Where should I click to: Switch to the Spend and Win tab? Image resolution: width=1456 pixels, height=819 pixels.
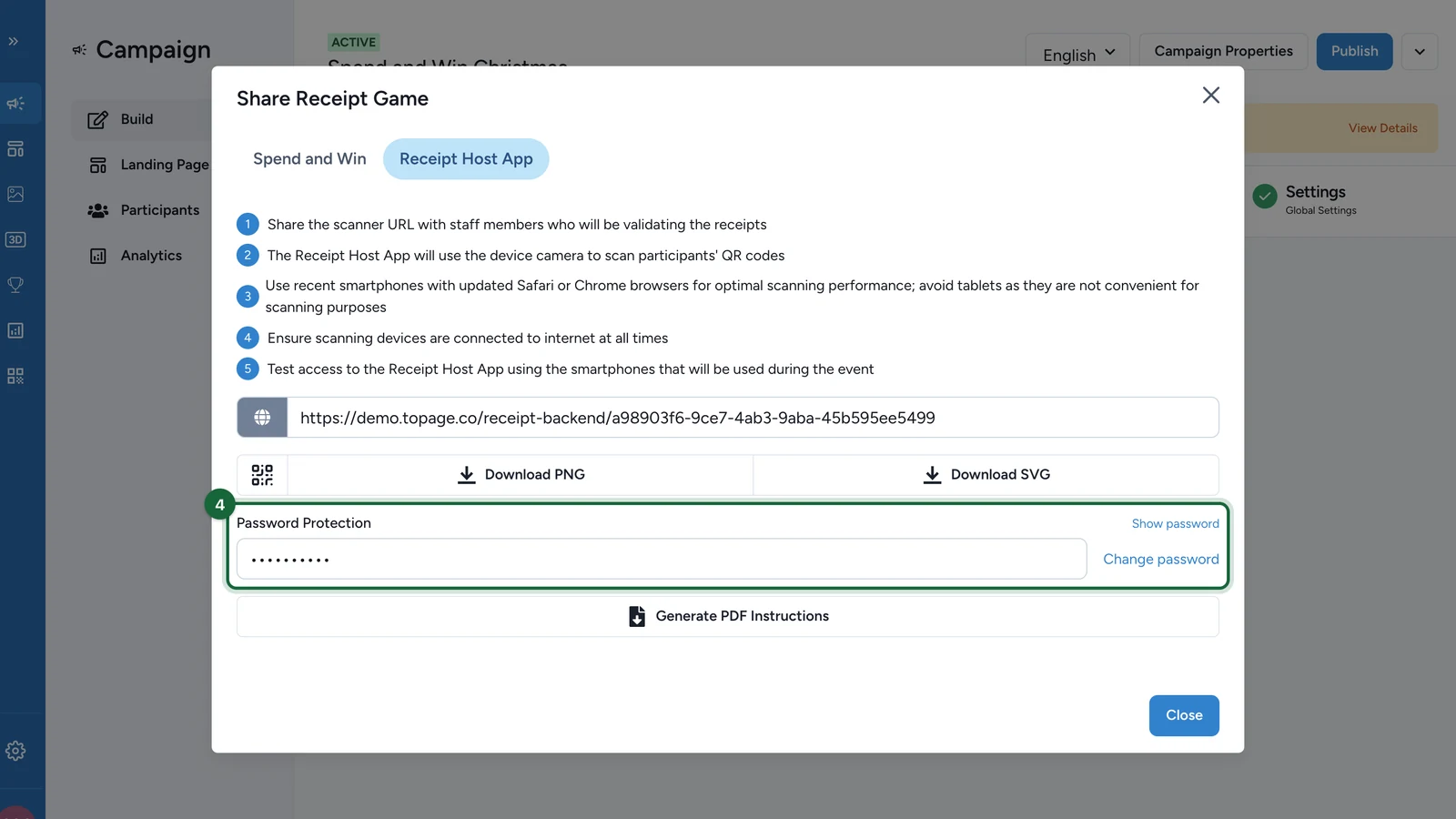309,159
